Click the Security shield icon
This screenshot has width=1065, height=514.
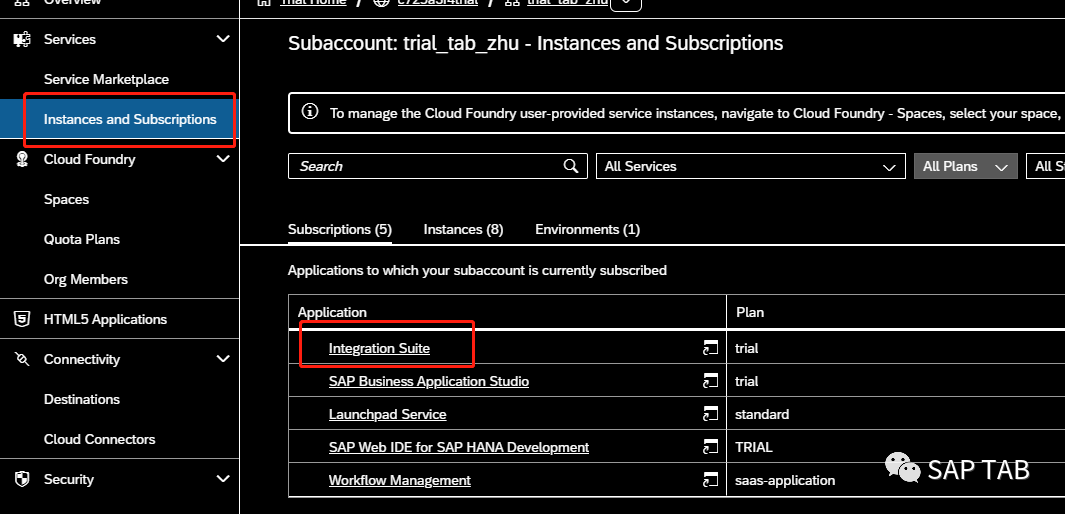click(22, 479)
